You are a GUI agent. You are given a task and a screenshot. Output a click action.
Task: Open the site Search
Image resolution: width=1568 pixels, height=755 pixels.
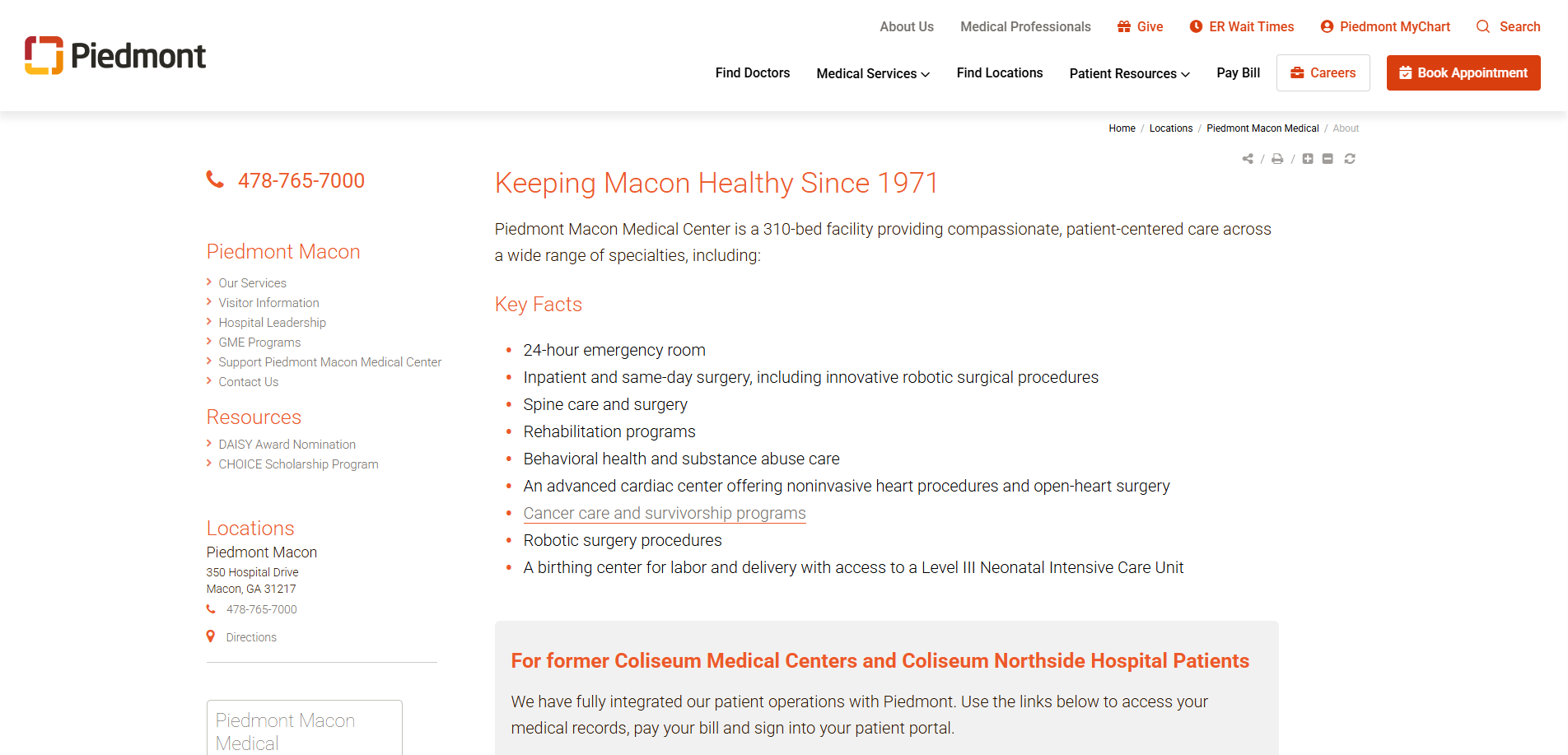coord(1509,26)
